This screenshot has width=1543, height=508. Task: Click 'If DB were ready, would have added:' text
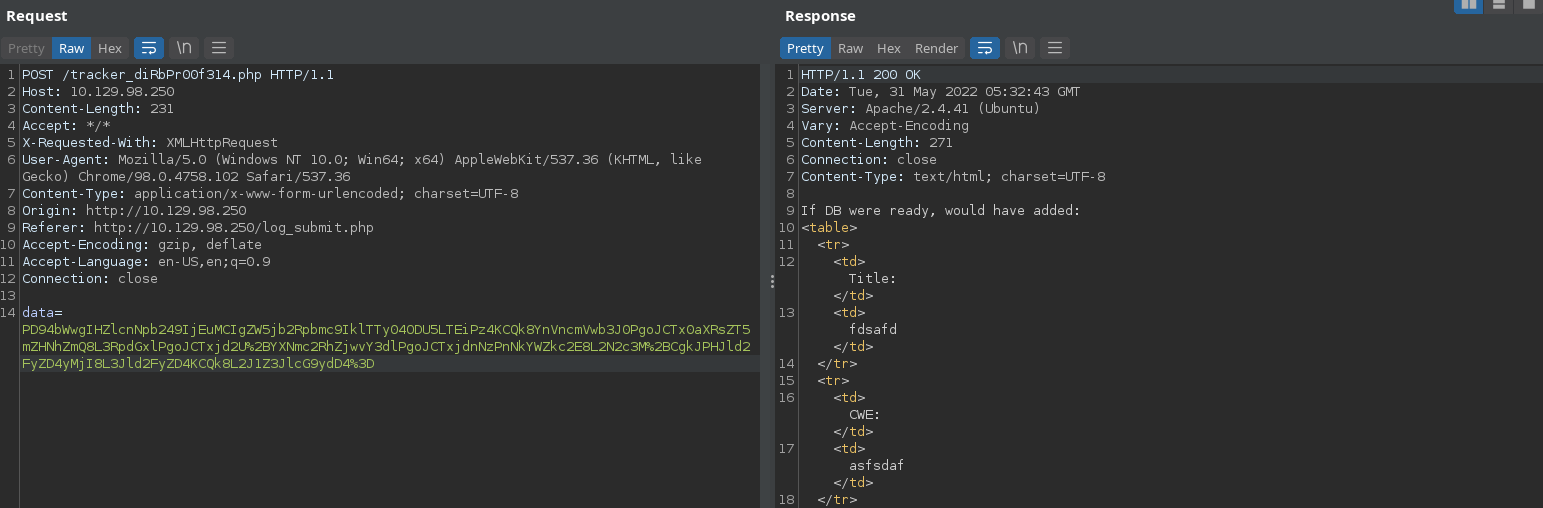pos(941,211)
